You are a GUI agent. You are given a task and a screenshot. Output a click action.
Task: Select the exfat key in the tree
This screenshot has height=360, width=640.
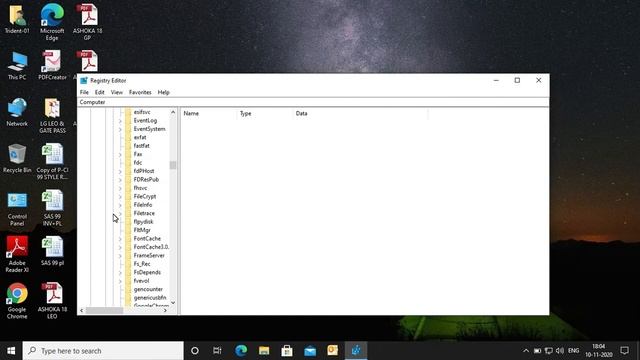click(140, 138)
